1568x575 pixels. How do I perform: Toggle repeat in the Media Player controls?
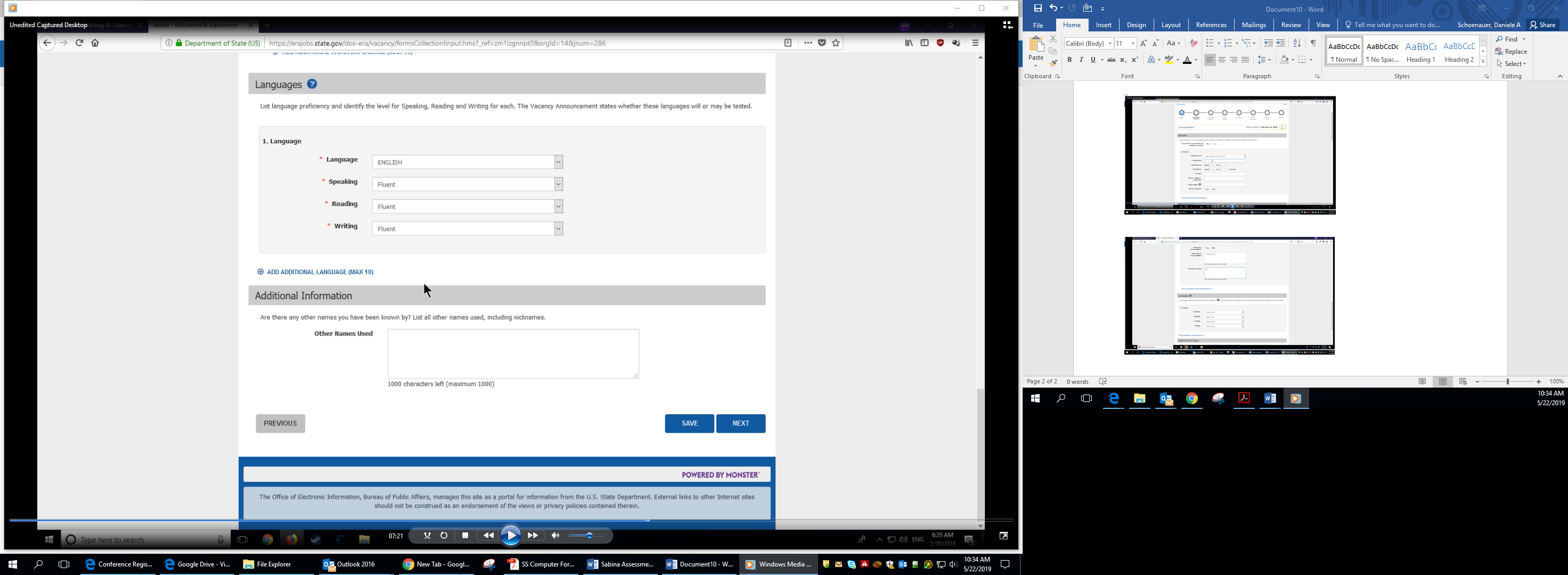(444, 536)
